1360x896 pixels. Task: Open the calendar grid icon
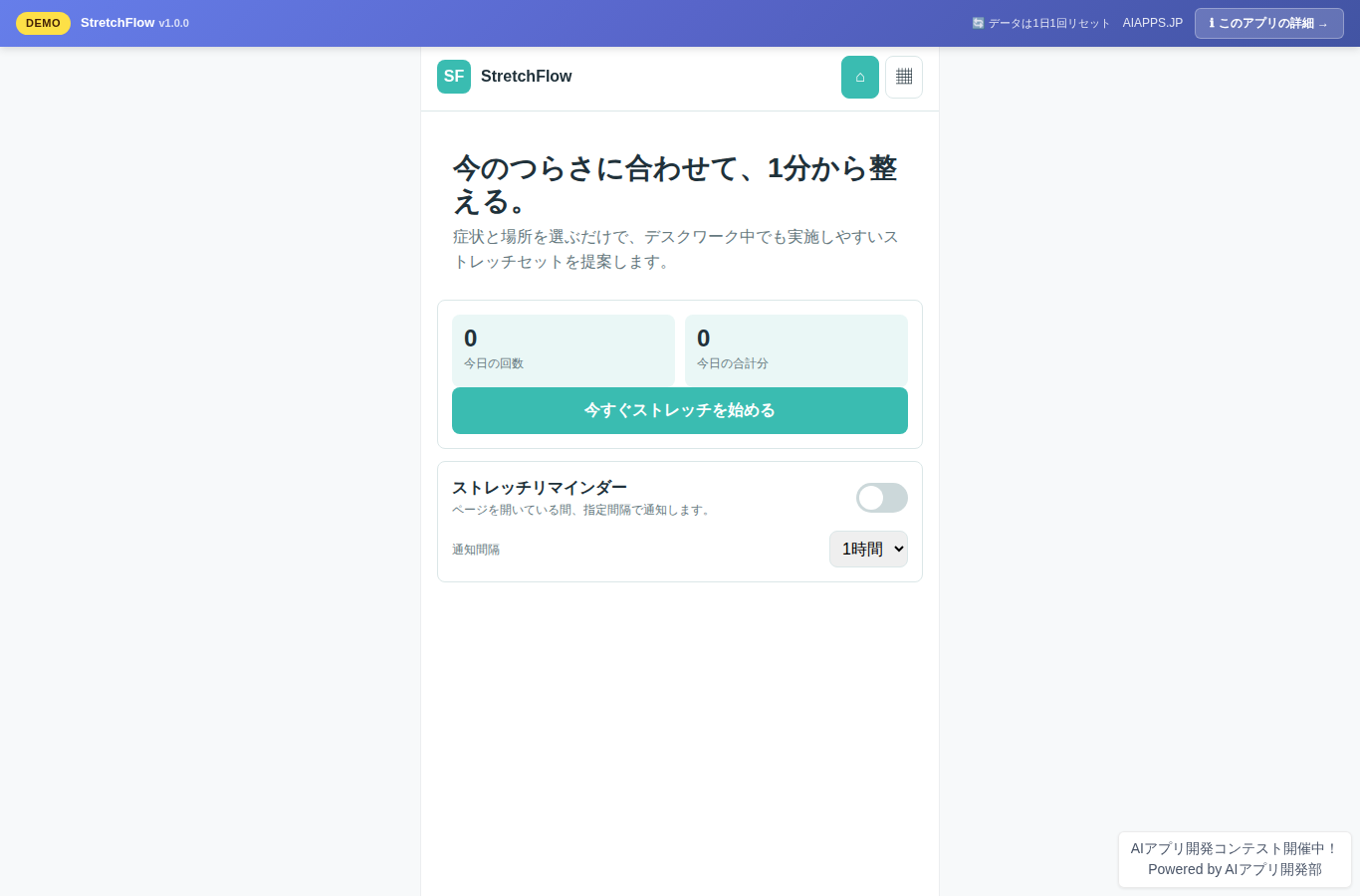[904, 77]
